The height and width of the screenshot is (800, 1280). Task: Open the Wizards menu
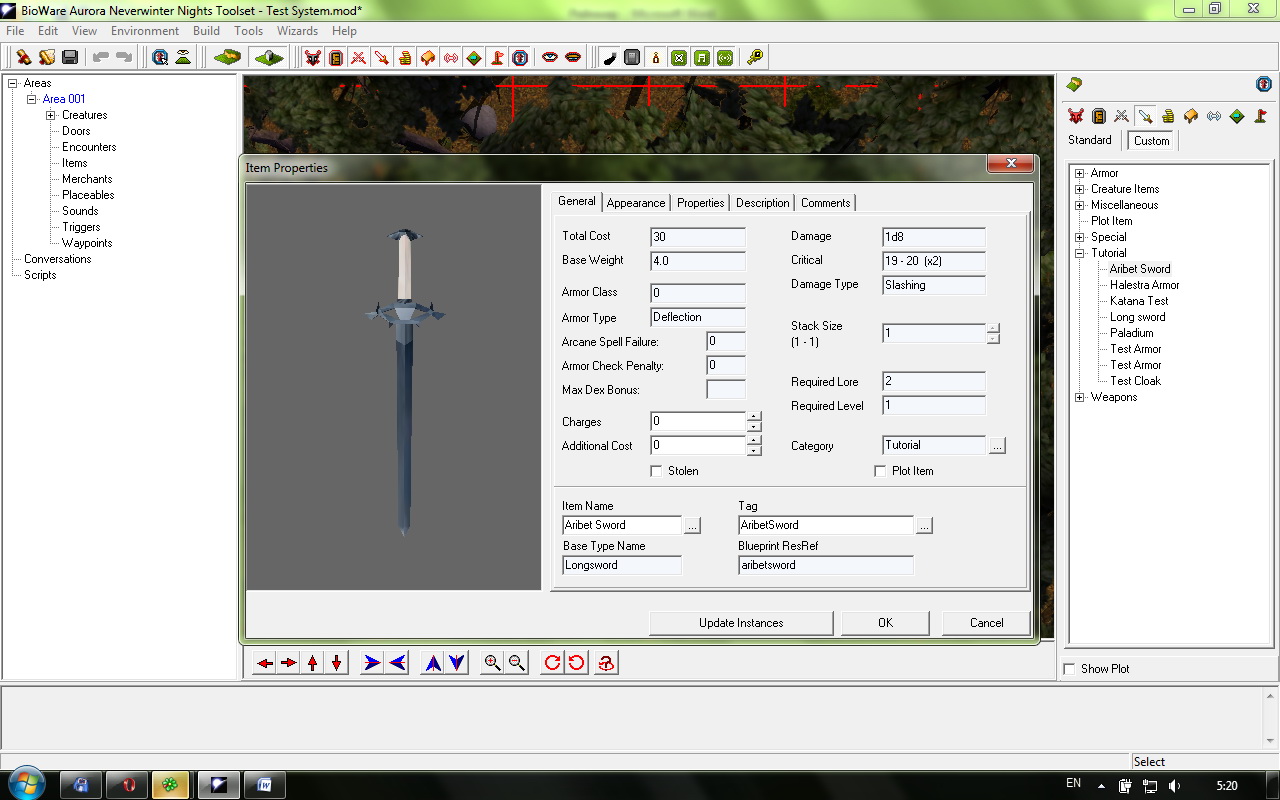(x=297, y=31)
